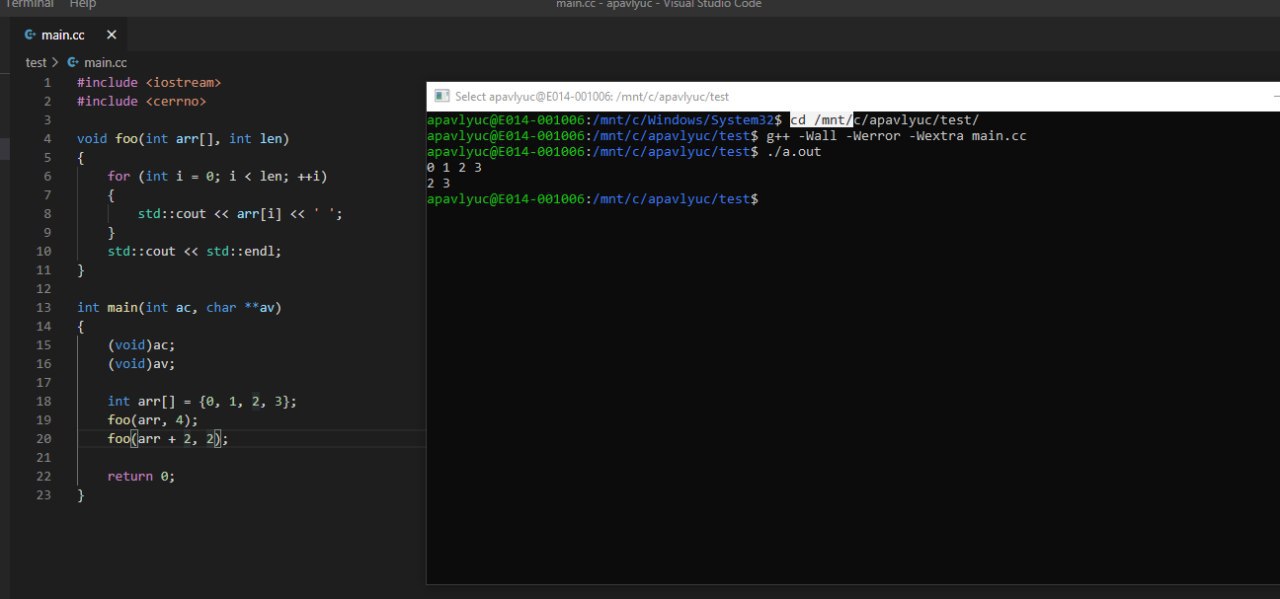This screenshot has height=599, width=1280.
Task: Click 'void foo(int arr[], int len)' declaration
Action: pos(183,138)
